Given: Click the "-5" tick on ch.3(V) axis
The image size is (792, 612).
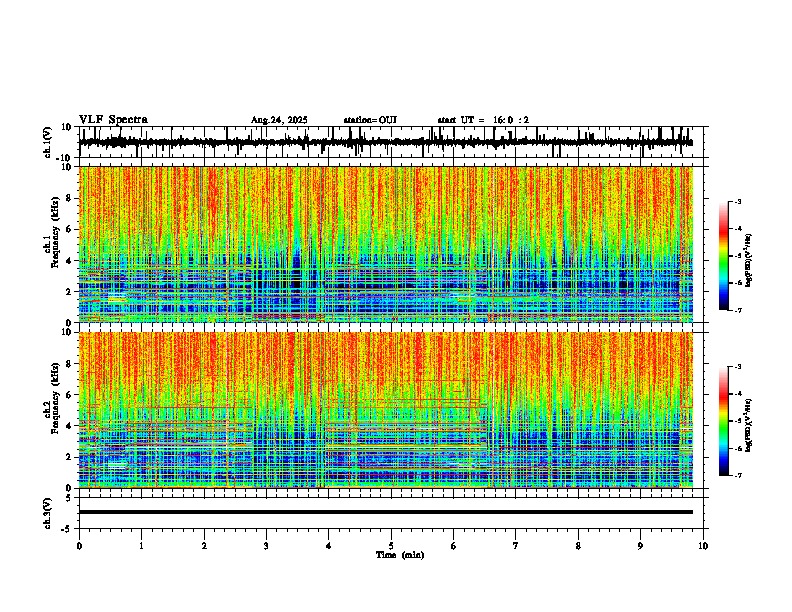Looking at the screenshot, I should [x=68, y=529].
